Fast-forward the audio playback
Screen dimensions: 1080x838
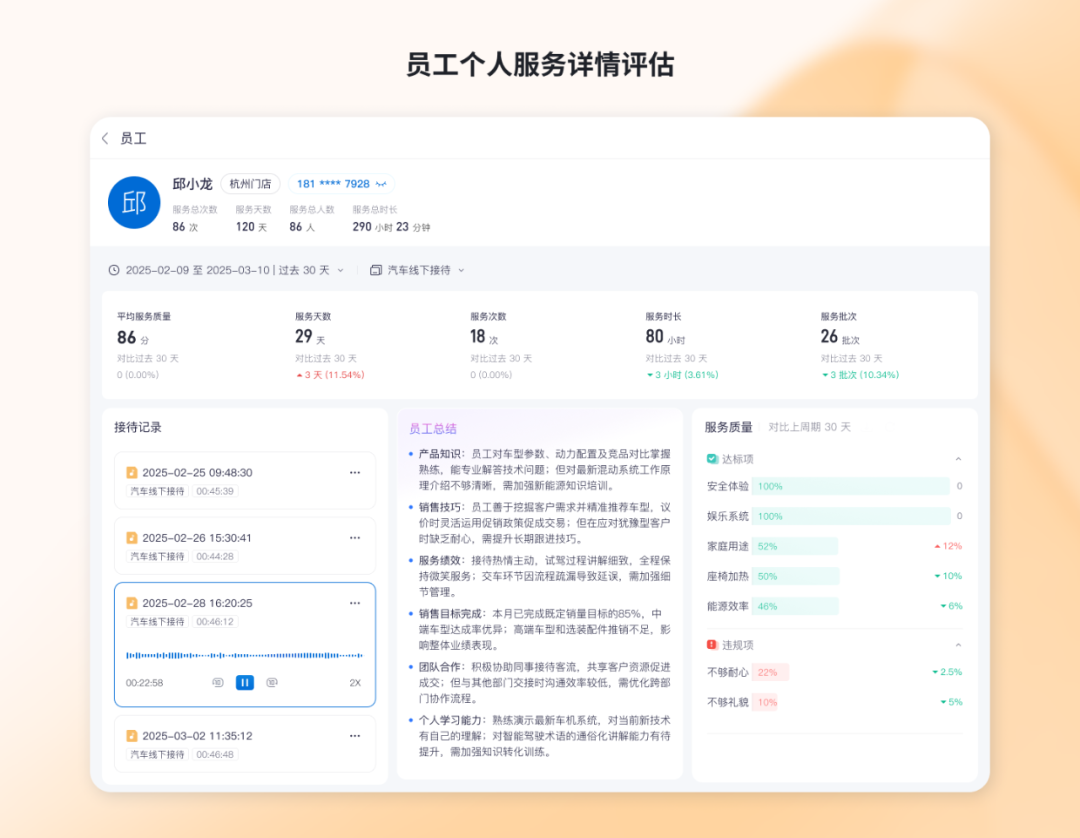coord(272,682)
